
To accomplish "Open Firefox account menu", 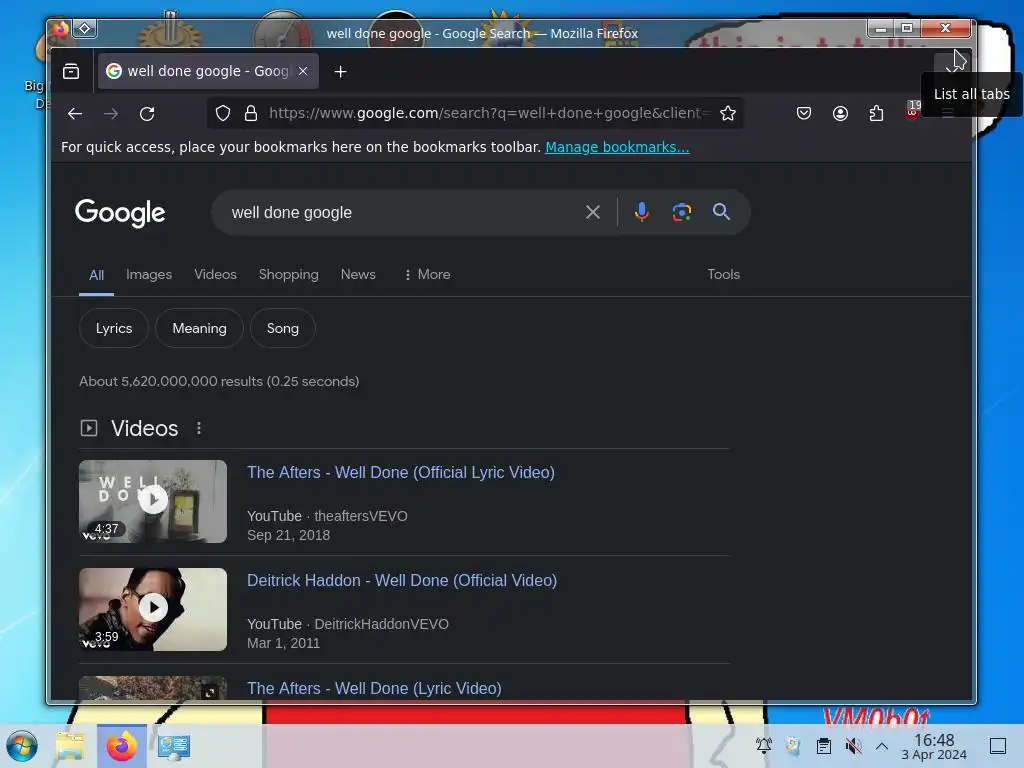I will 840,114.
